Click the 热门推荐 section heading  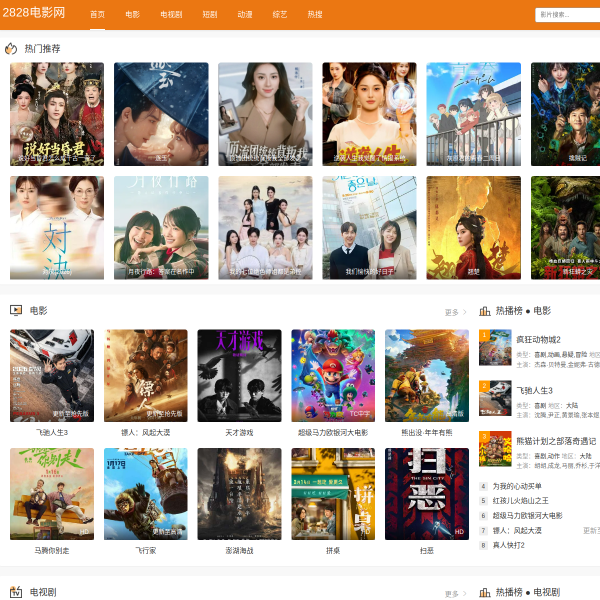click(42, 49)
